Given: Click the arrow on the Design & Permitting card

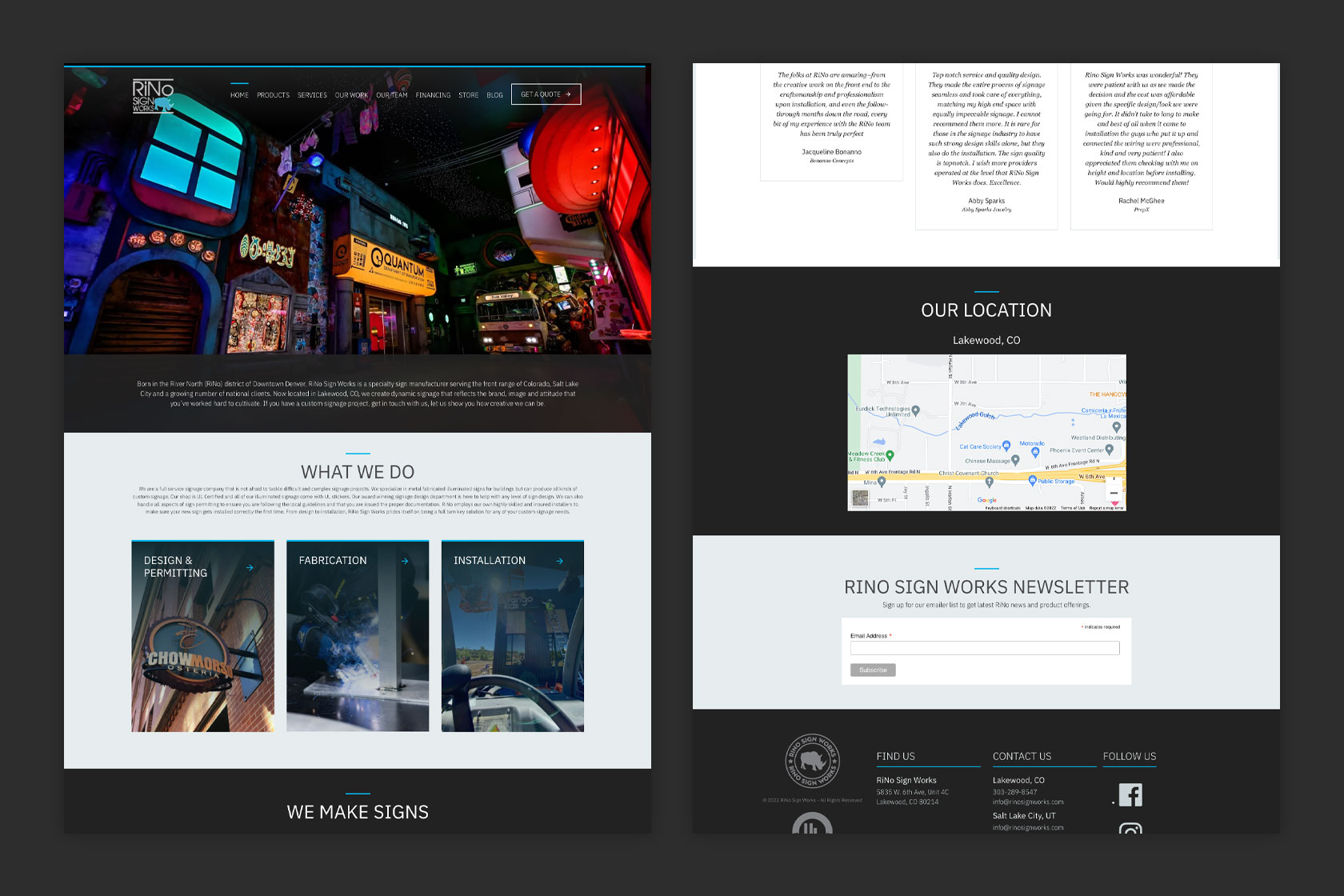Looking at the screenshot, I should tap(250, 567).
